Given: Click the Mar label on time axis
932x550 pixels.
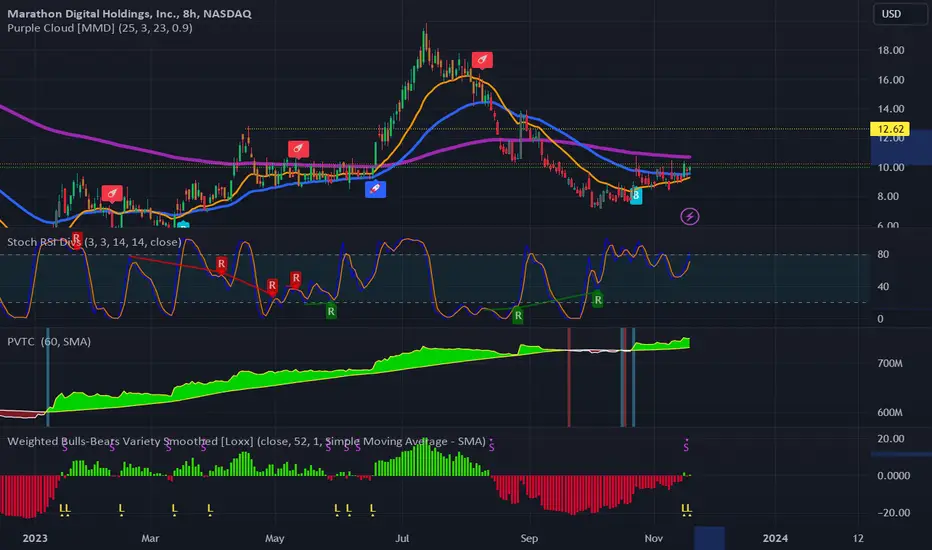Looking at the screenshot, I should coord(150,538).
